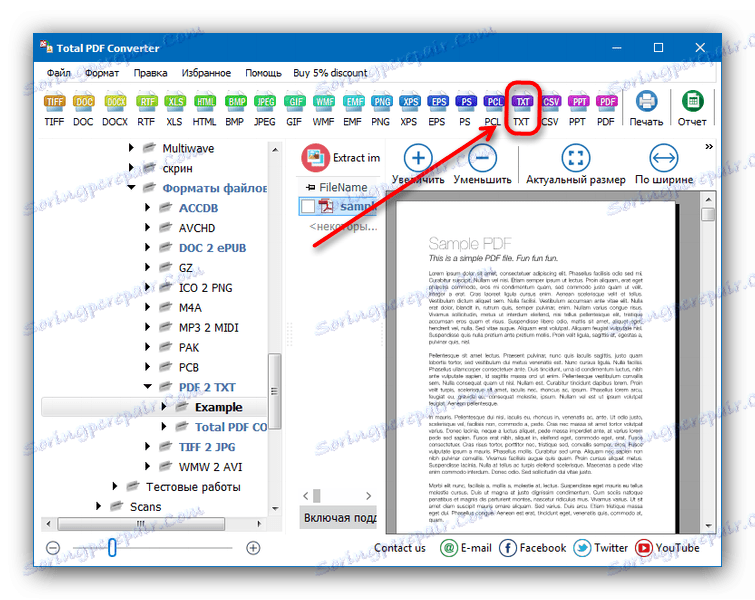
Task: Choose EPS conversion icon
Action: (x=437, y=109)
